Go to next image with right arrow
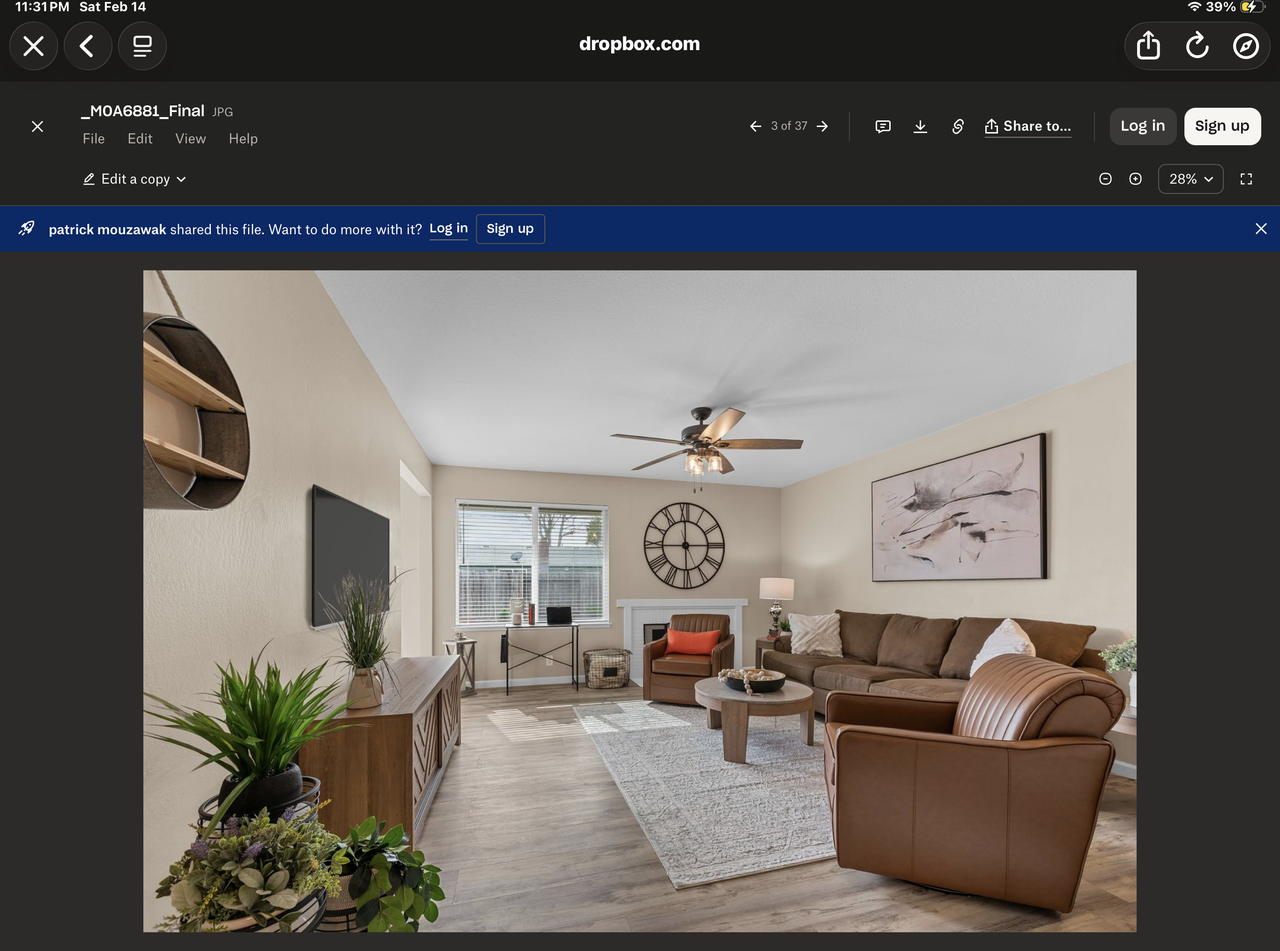Image resolution: width=1280 pixels, height=951 pixels. pyautogui.click(x=822, y=126)
